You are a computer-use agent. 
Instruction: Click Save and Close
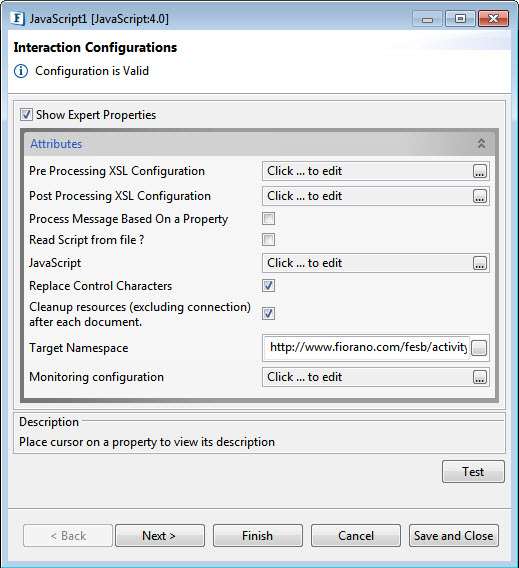(x=453, y=535)
